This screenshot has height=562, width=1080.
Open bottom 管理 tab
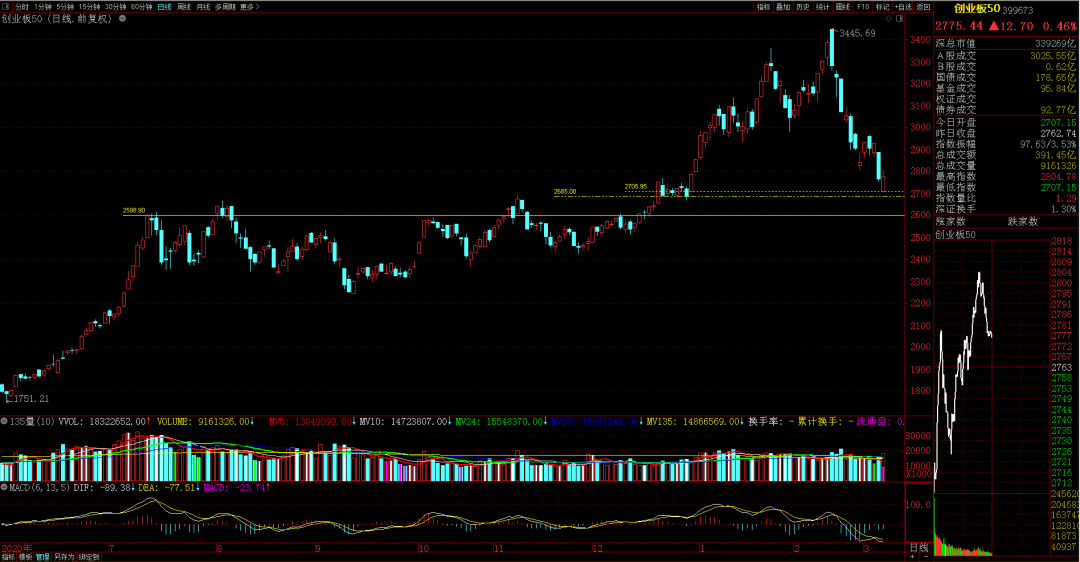(x=43, y=557)
